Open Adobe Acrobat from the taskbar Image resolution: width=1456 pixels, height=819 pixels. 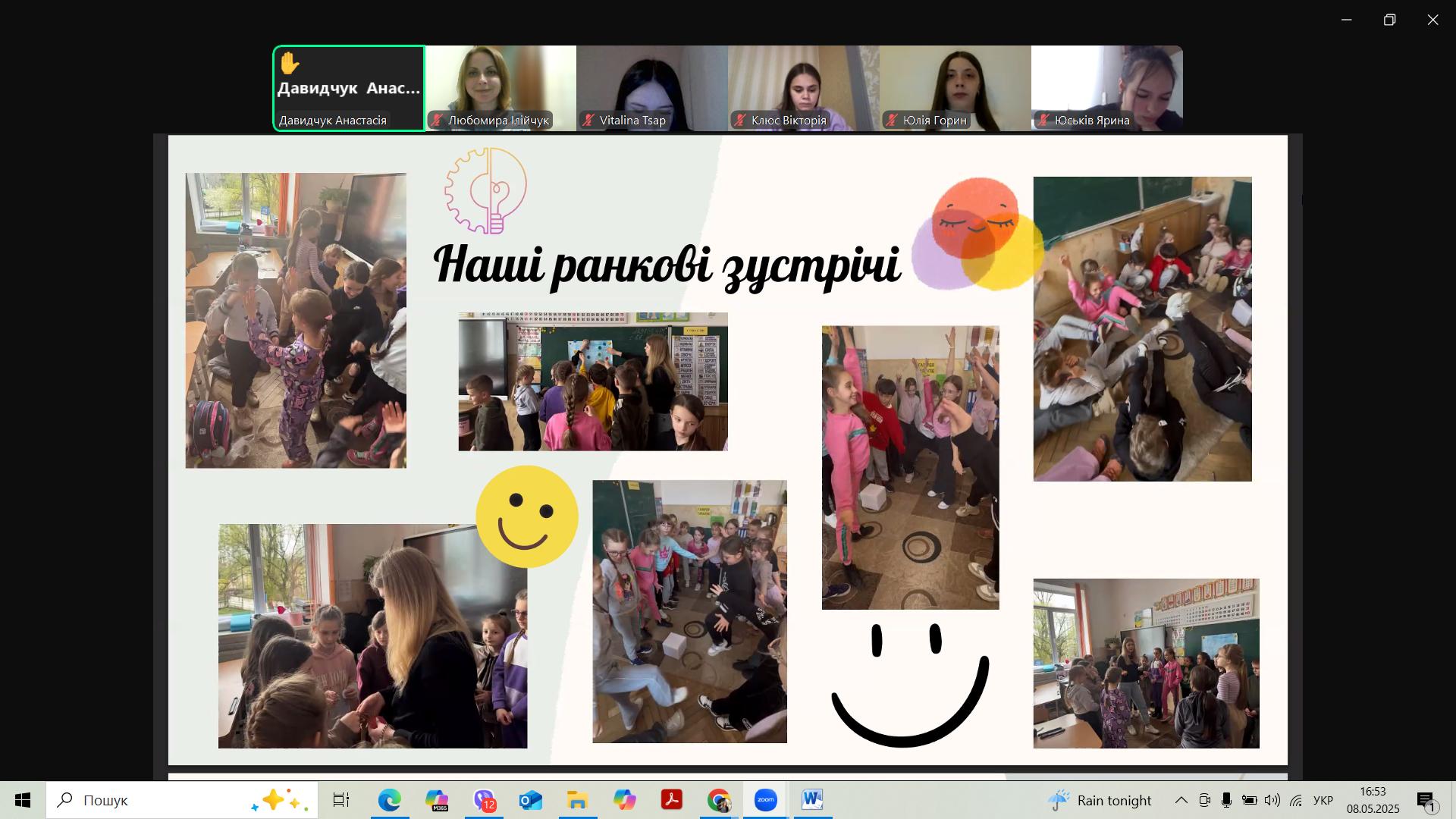[x=673, y=799]
